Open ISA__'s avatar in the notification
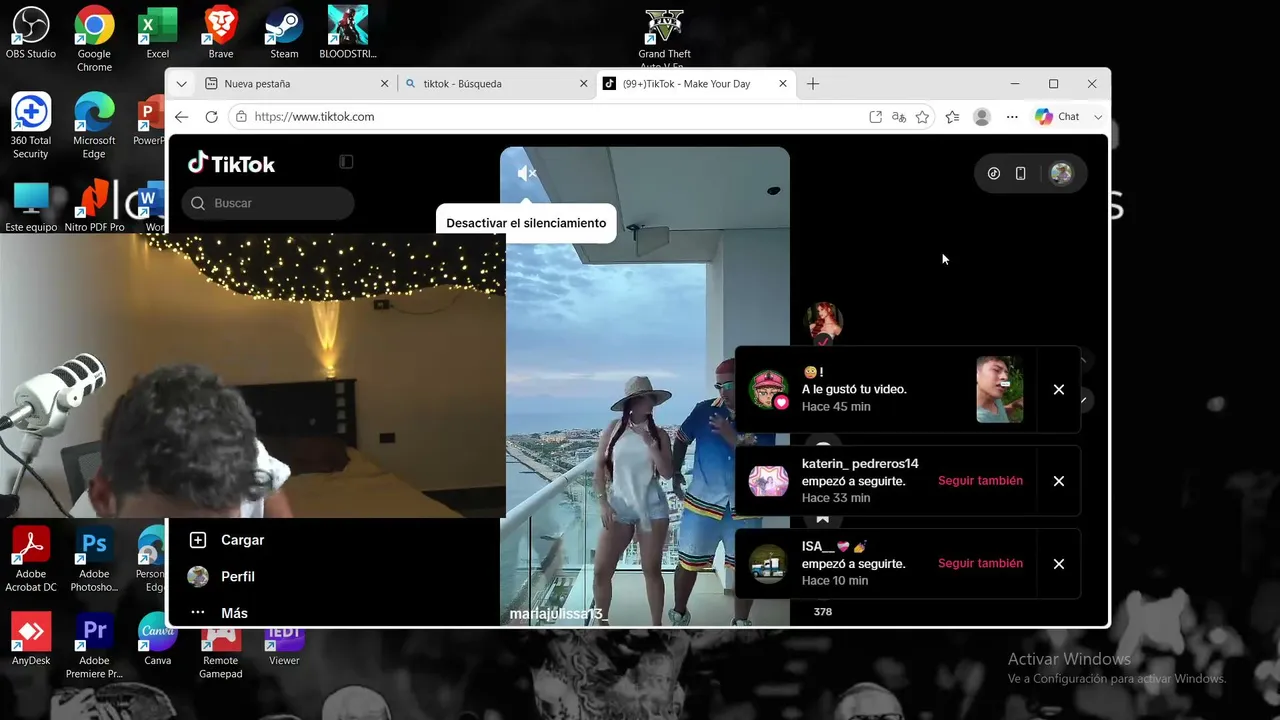Screen dimensions: 1280x720 click(768, 564)
